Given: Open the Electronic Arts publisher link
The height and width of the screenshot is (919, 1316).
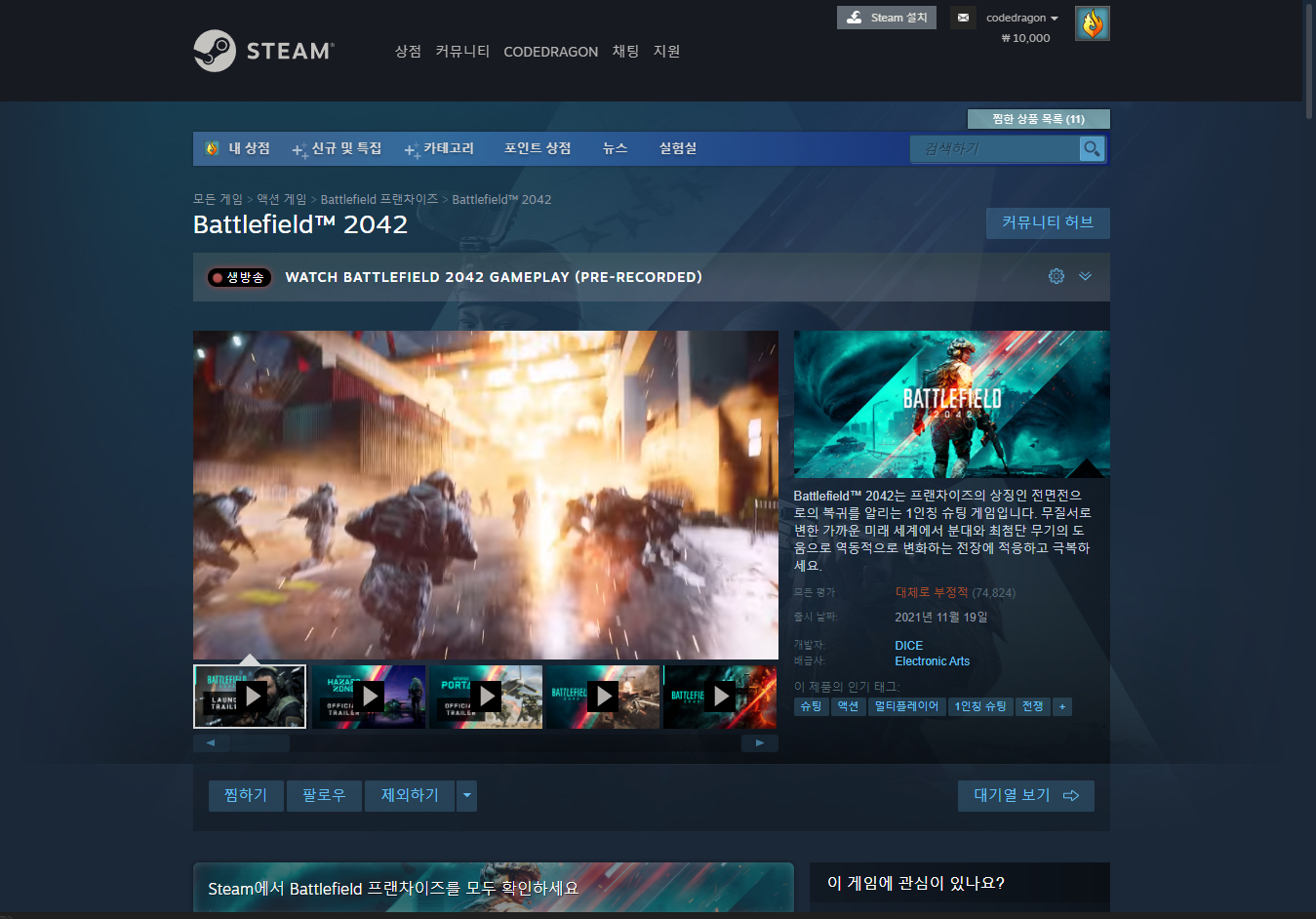Looking at the screenshot, I should point(933,661).
